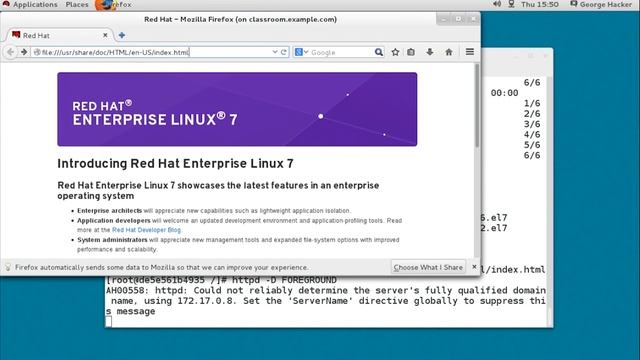The height and width of the screenshot is (360, 640).
Task: Click the Firefox page vertical scrollbar
Action: [477, 106]
